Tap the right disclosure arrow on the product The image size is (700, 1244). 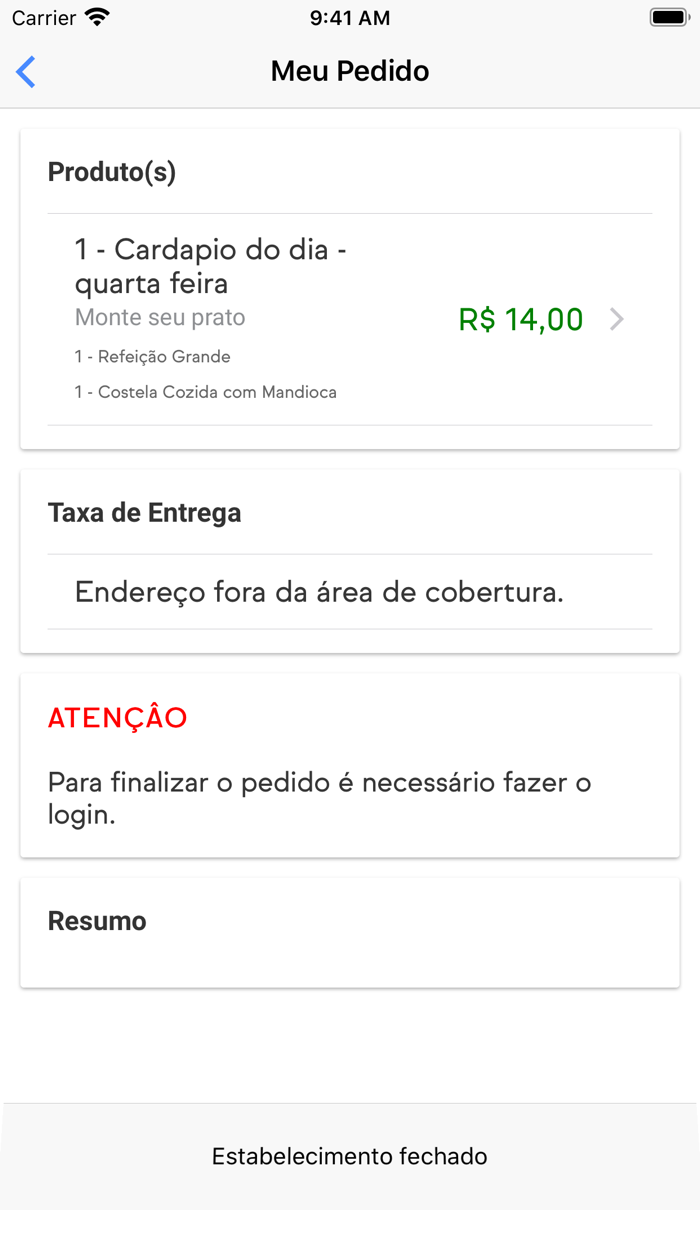618,319
